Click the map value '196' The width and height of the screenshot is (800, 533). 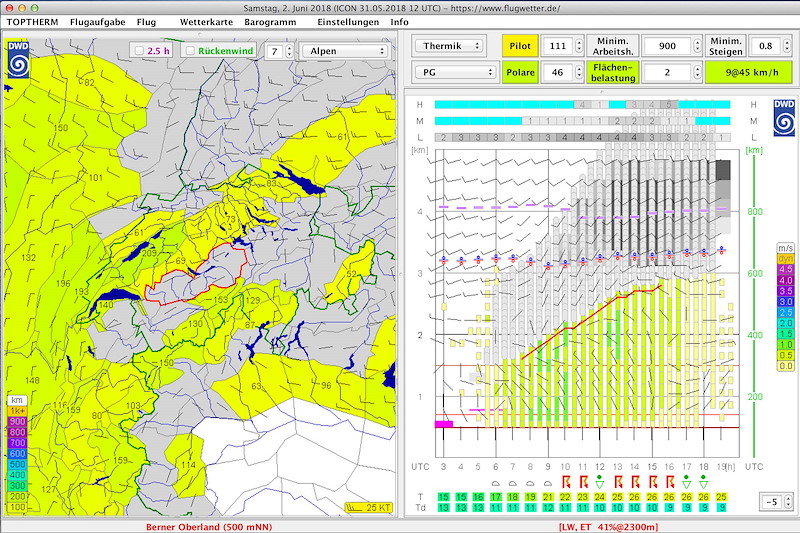(63, 283)
